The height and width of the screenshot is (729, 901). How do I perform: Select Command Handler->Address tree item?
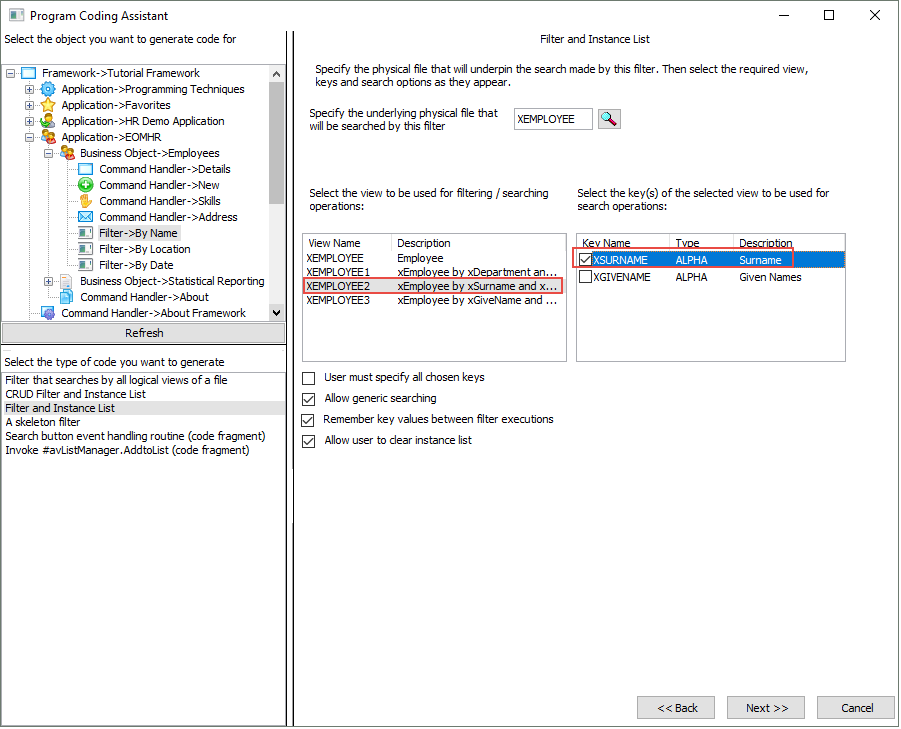coord(168,217)
